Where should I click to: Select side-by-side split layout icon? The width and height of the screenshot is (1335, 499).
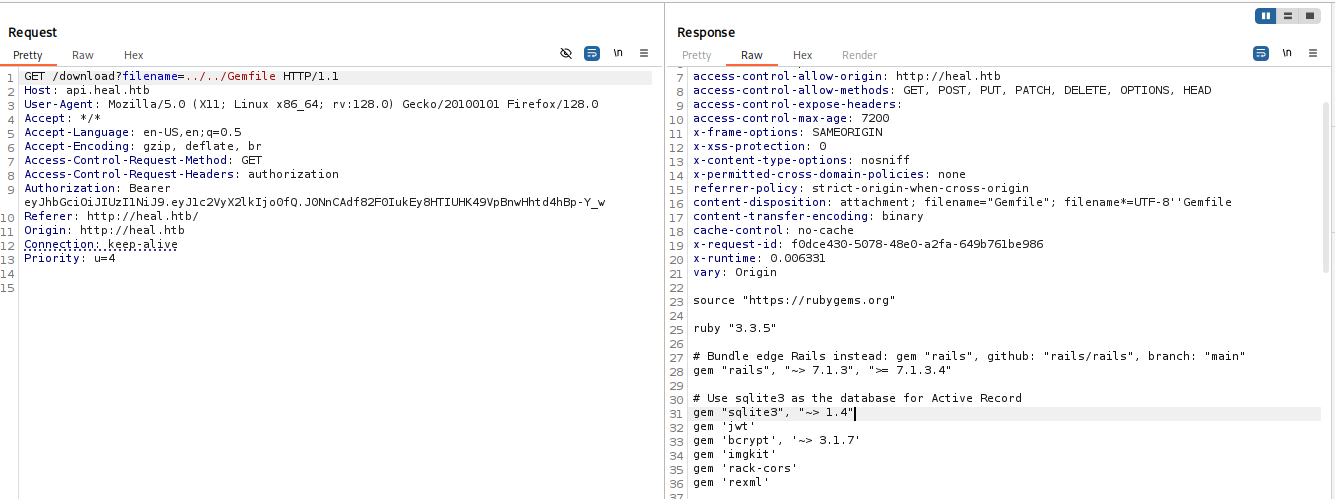(1266, 16)
